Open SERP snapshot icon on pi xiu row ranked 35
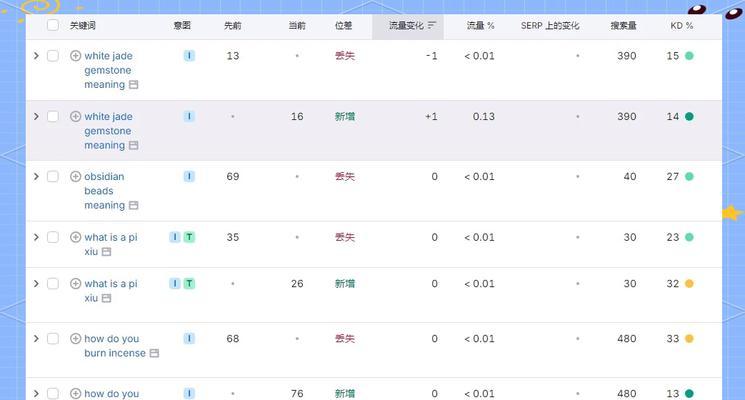 pyautogui.click(x=106, y=252)
